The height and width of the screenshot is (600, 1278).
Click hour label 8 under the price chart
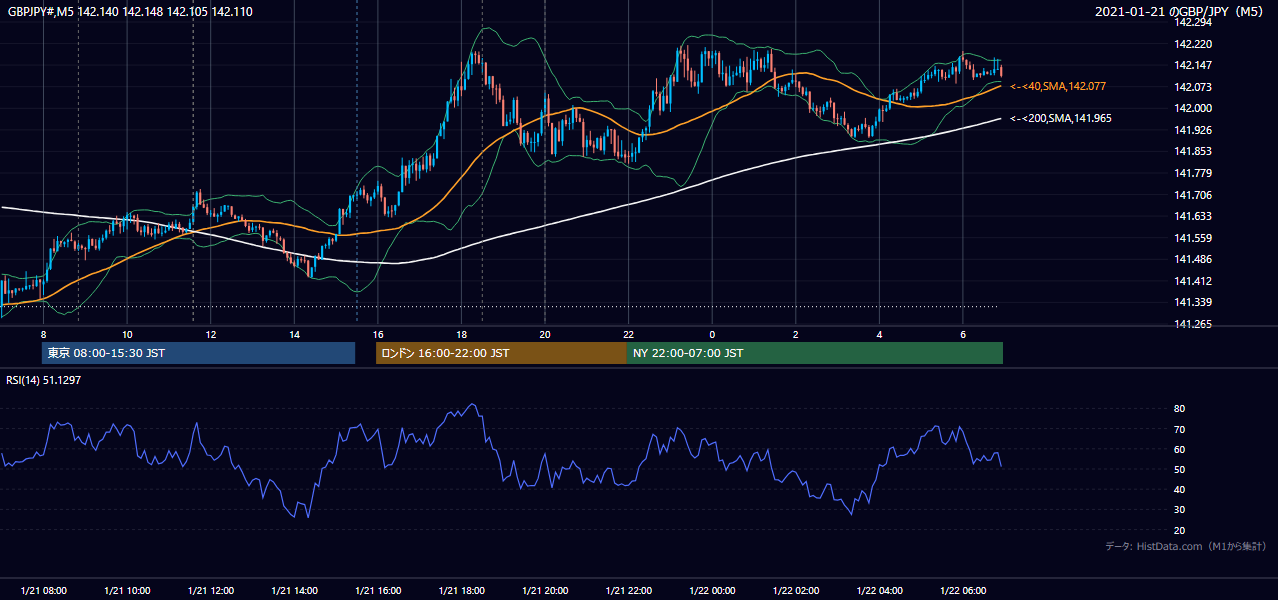click(43, 335)
